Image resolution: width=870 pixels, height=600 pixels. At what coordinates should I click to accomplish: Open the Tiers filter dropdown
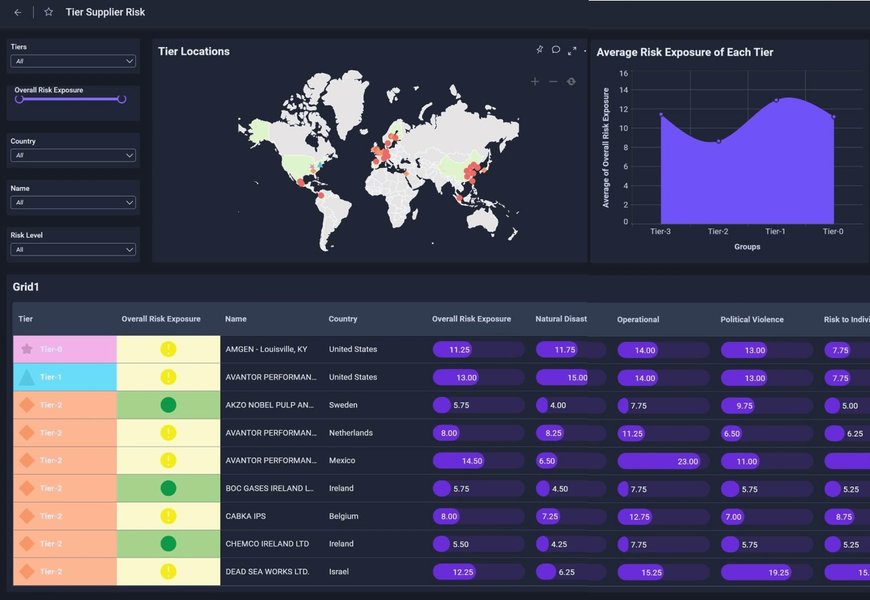pos(72,61)
